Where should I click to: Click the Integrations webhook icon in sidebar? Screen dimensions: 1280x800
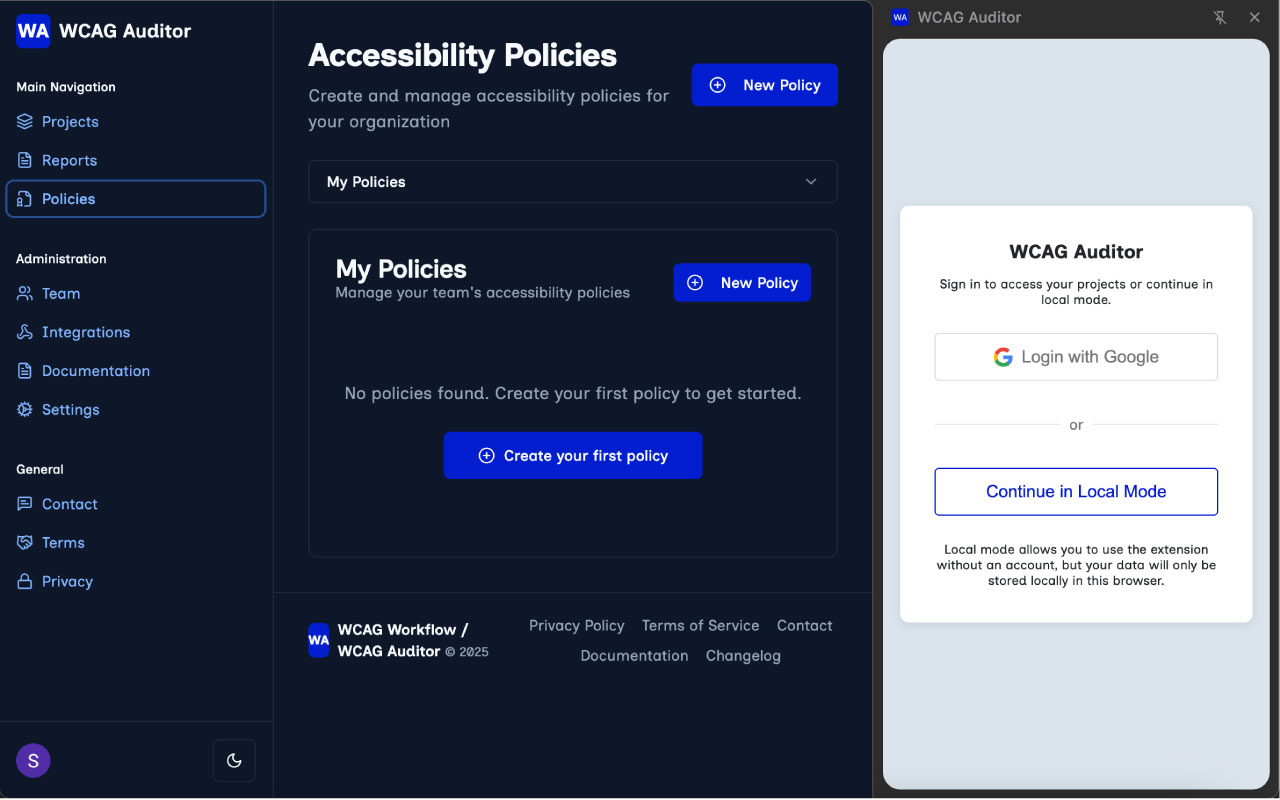click(25, 332)
